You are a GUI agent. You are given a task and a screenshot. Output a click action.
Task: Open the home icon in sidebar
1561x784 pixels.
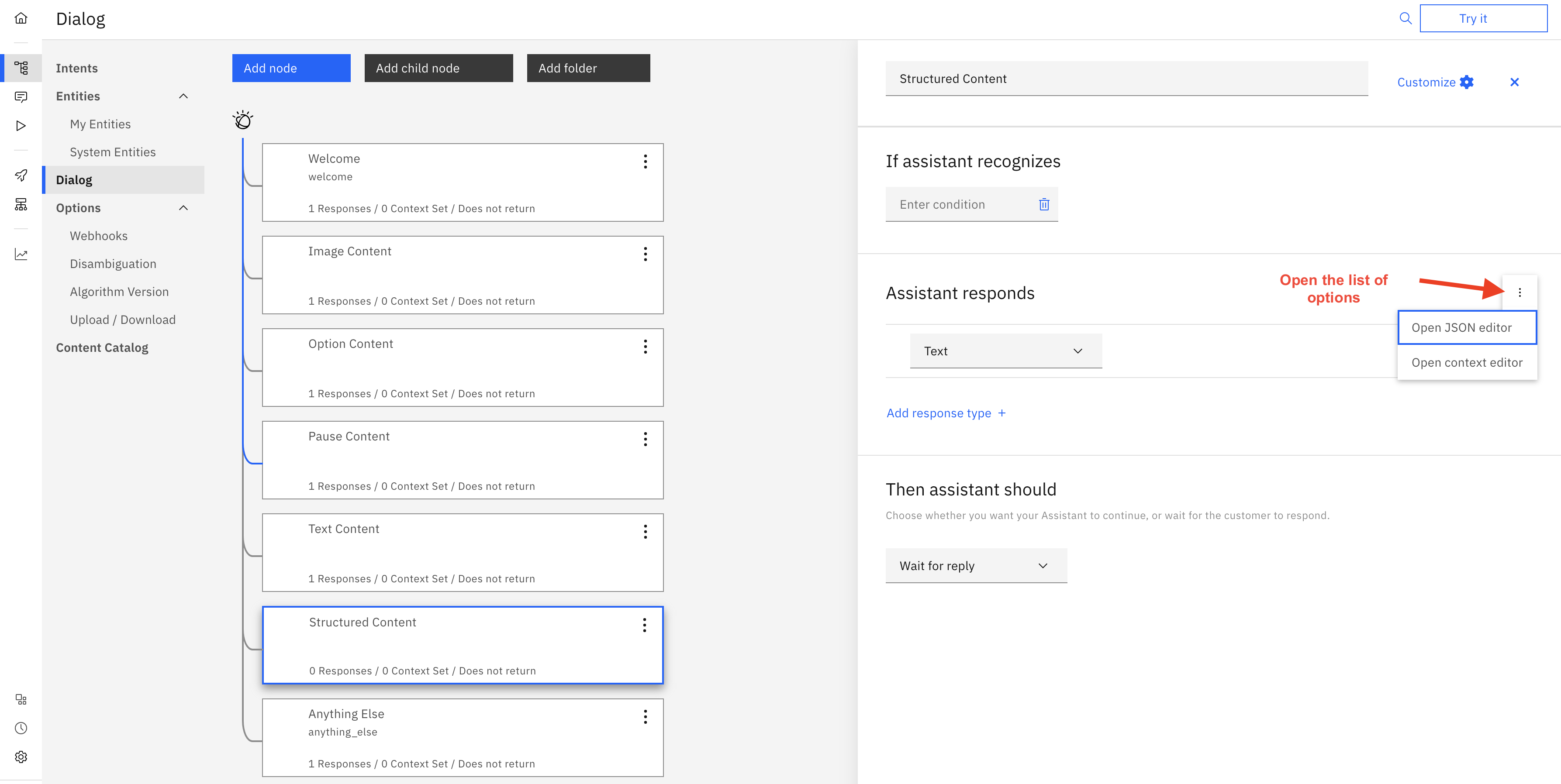(x=21, y=18)
